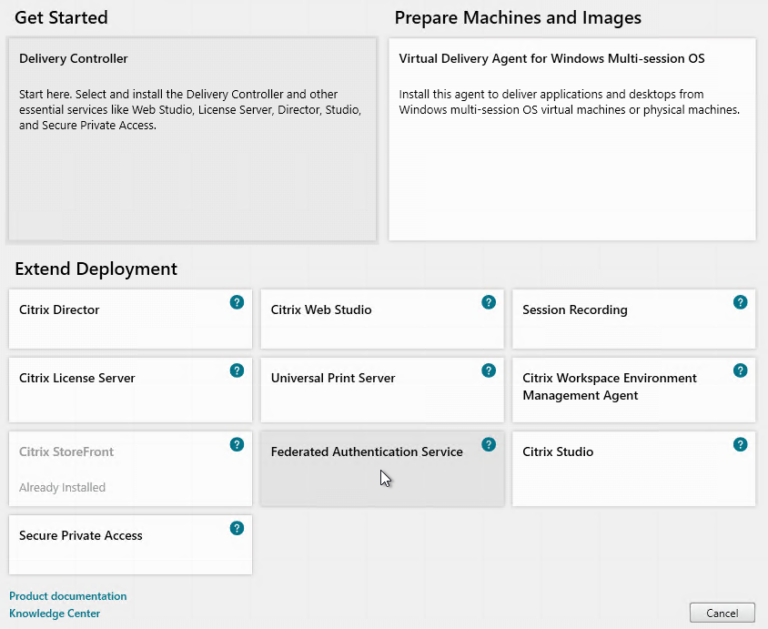Viewport: 768px width, 629px height.
Task: Show help for Citrix License Server
Action: pyautogui.click(x=237, y=370)
